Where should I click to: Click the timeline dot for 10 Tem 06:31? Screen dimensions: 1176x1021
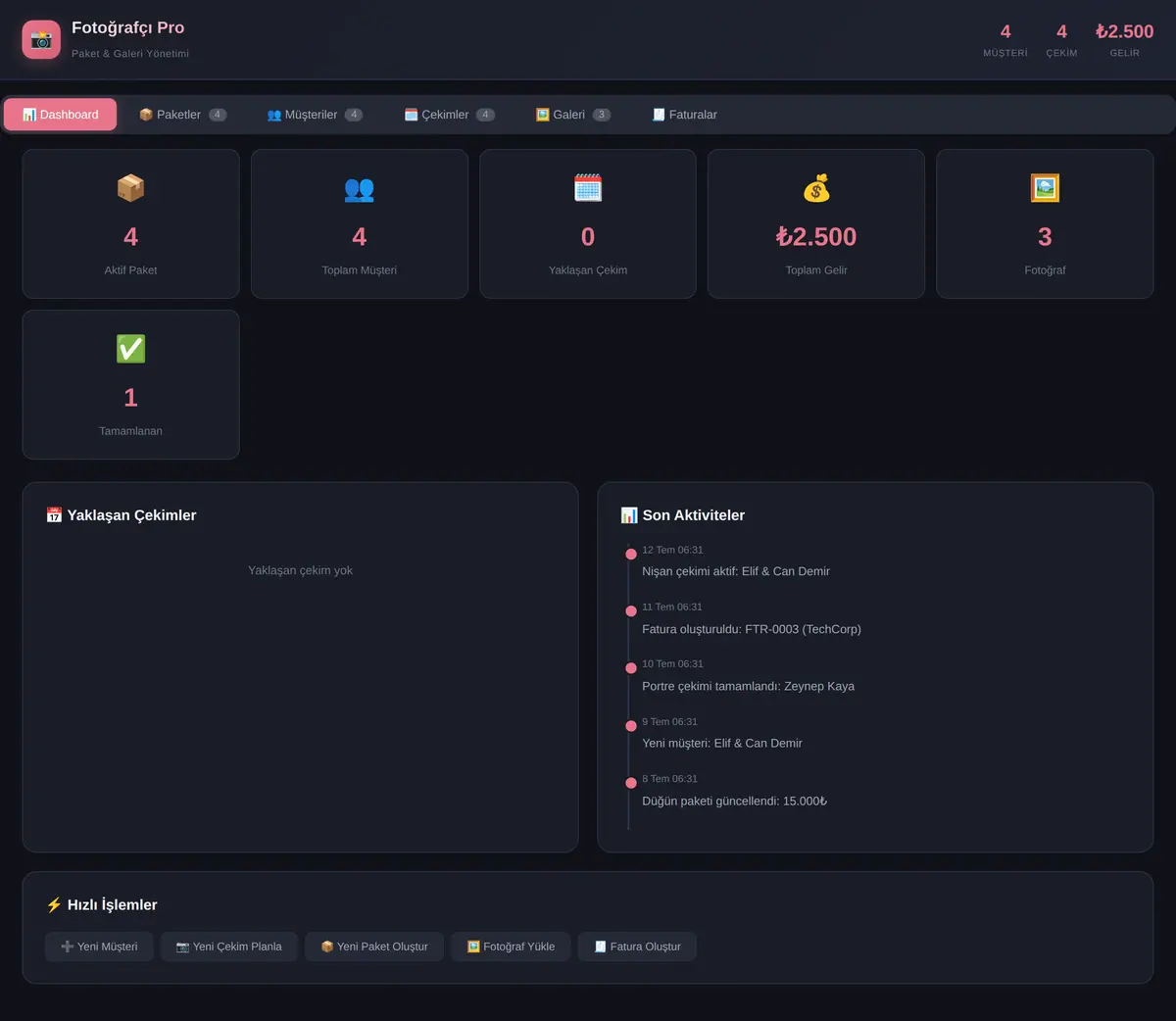(631, 668)
